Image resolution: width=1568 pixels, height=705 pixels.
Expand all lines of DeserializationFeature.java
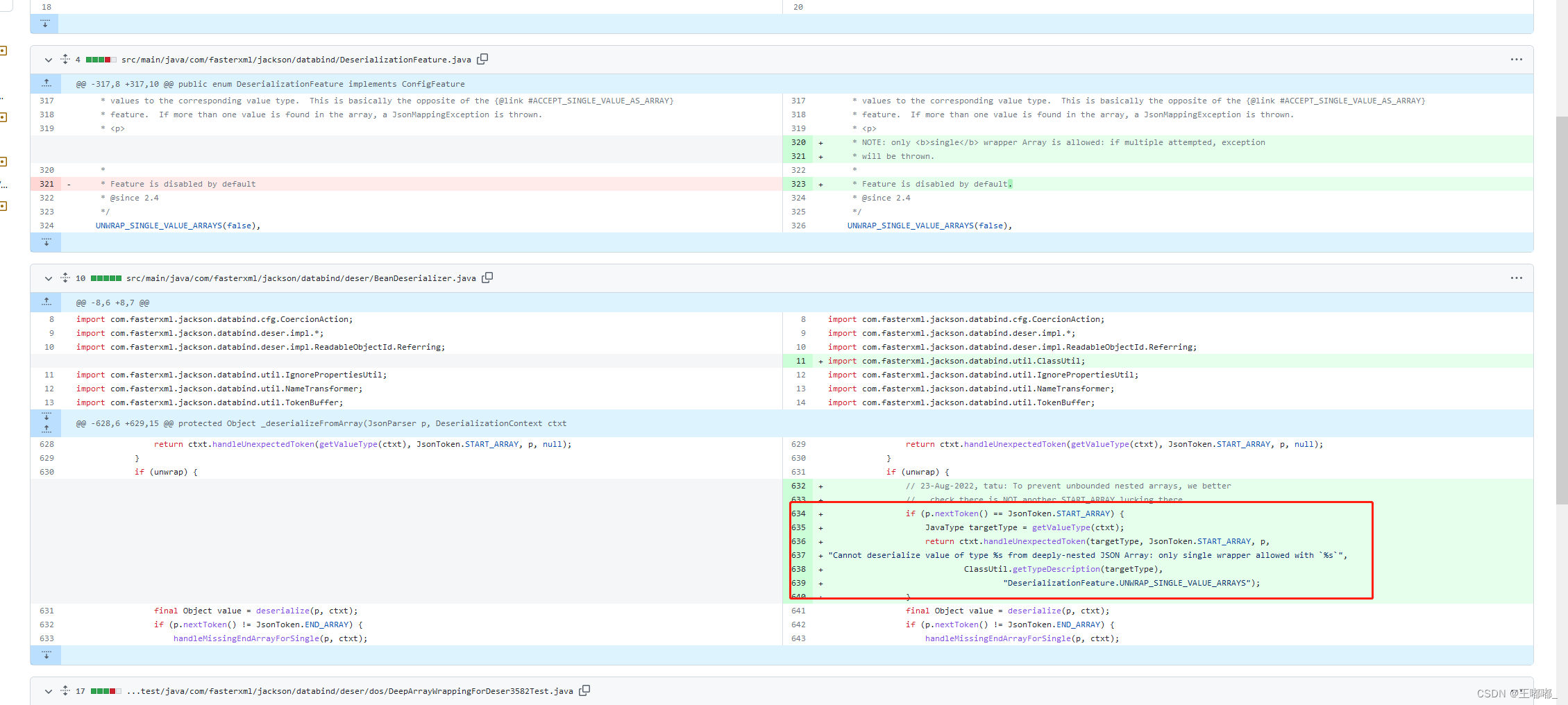pyautogui.click(x=65, y=60)
